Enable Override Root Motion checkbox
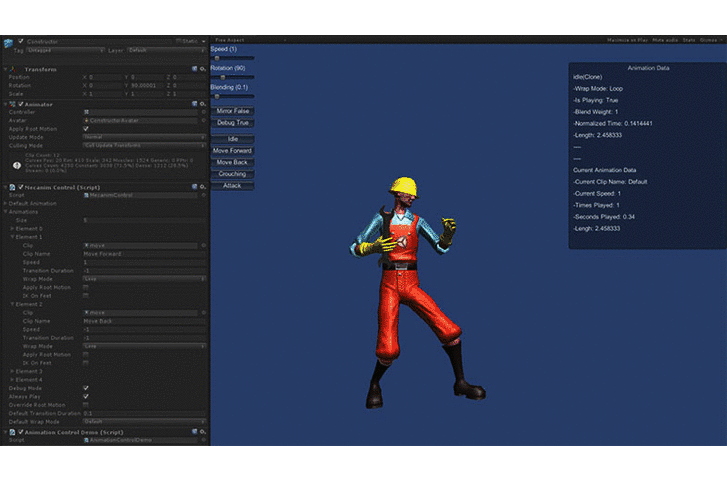The width and height of the screenshot is (727, 480). click(x=86, y=405)
